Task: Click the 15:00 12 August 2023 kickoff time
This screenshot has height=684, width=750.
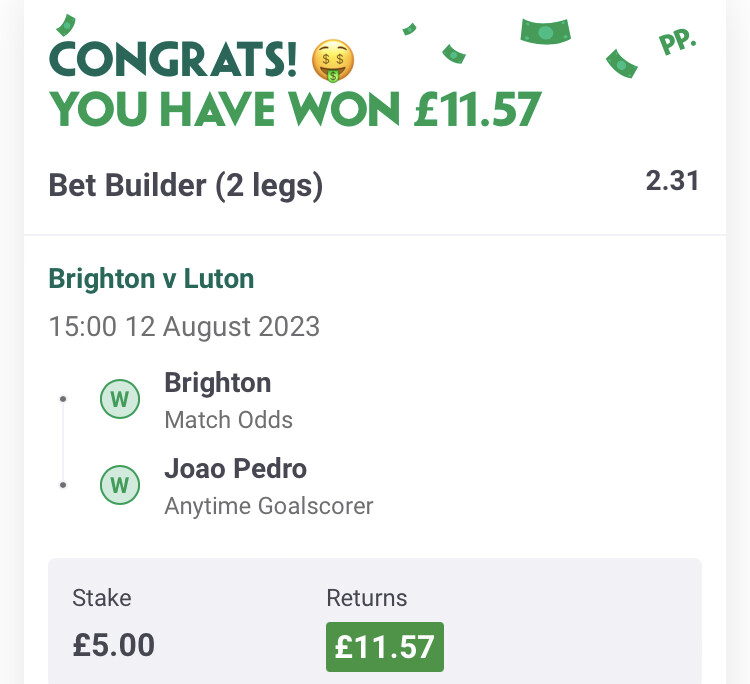Action: (184, 327)
